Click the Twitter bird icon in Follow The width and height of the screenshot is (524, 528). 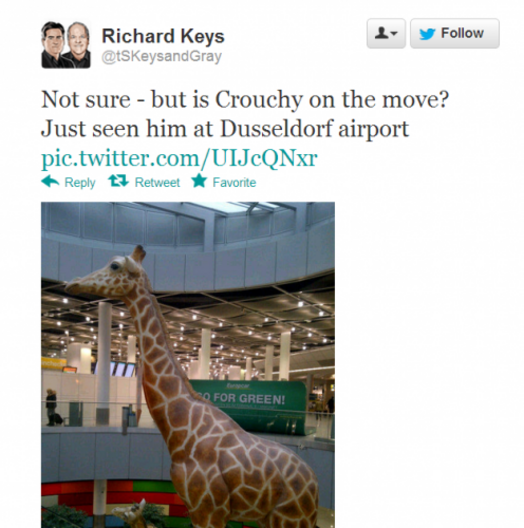click(x=427, y=34)
